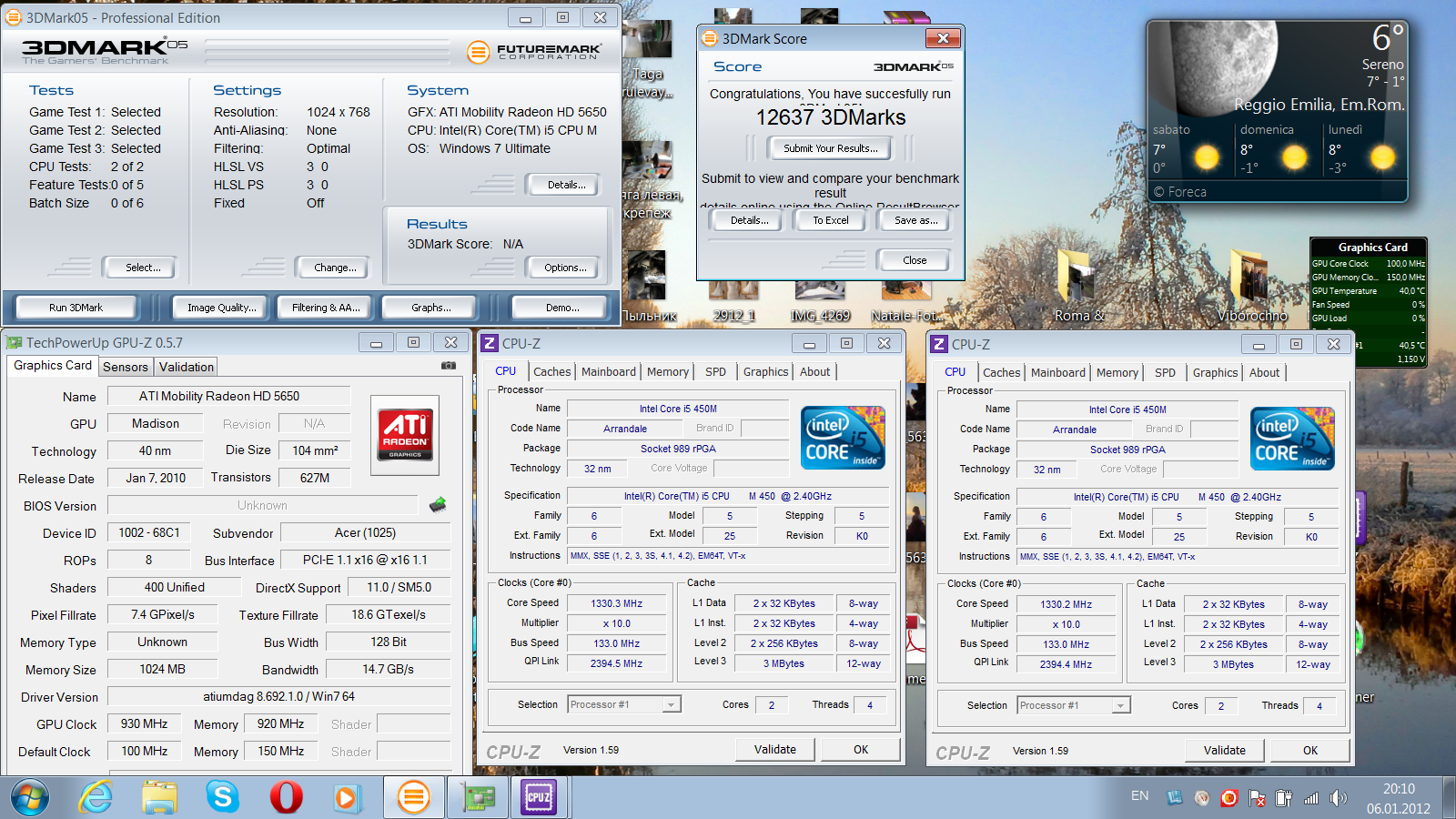
Task: Switch to Sensors tab in GPU-Z
Action: [126, 367]
